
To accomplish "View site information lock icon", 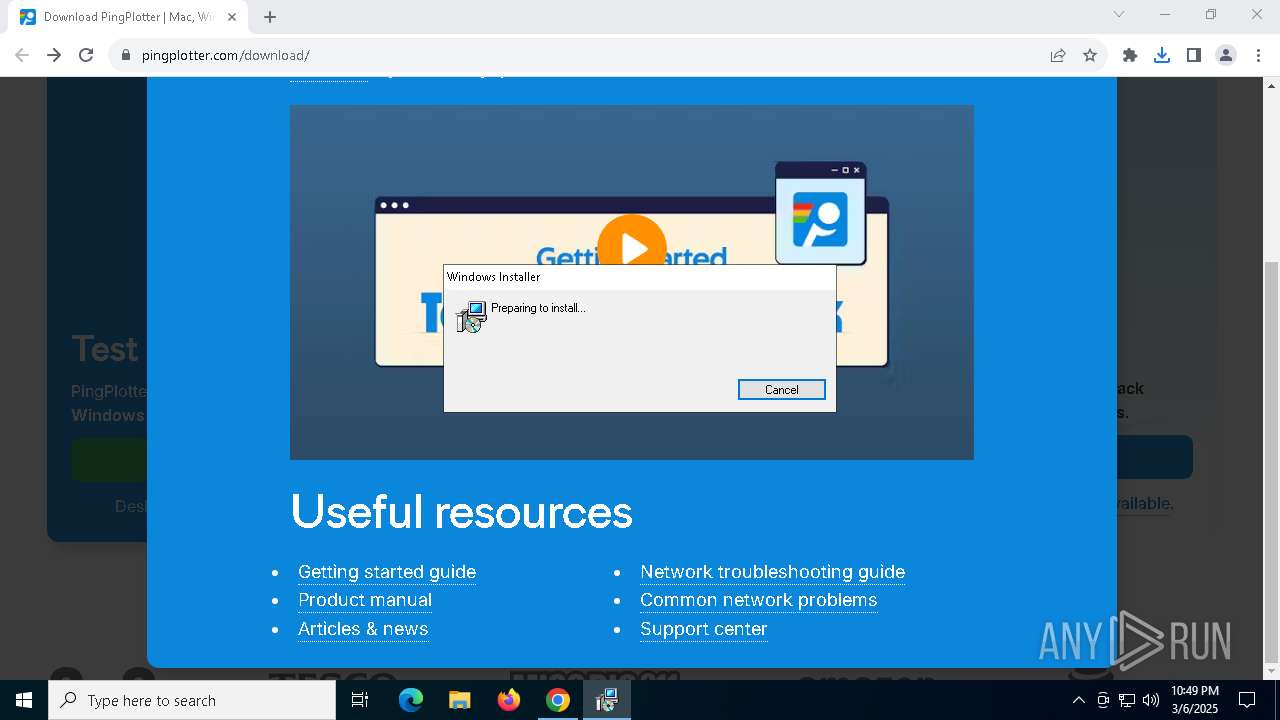I will (x=126, y=55).
